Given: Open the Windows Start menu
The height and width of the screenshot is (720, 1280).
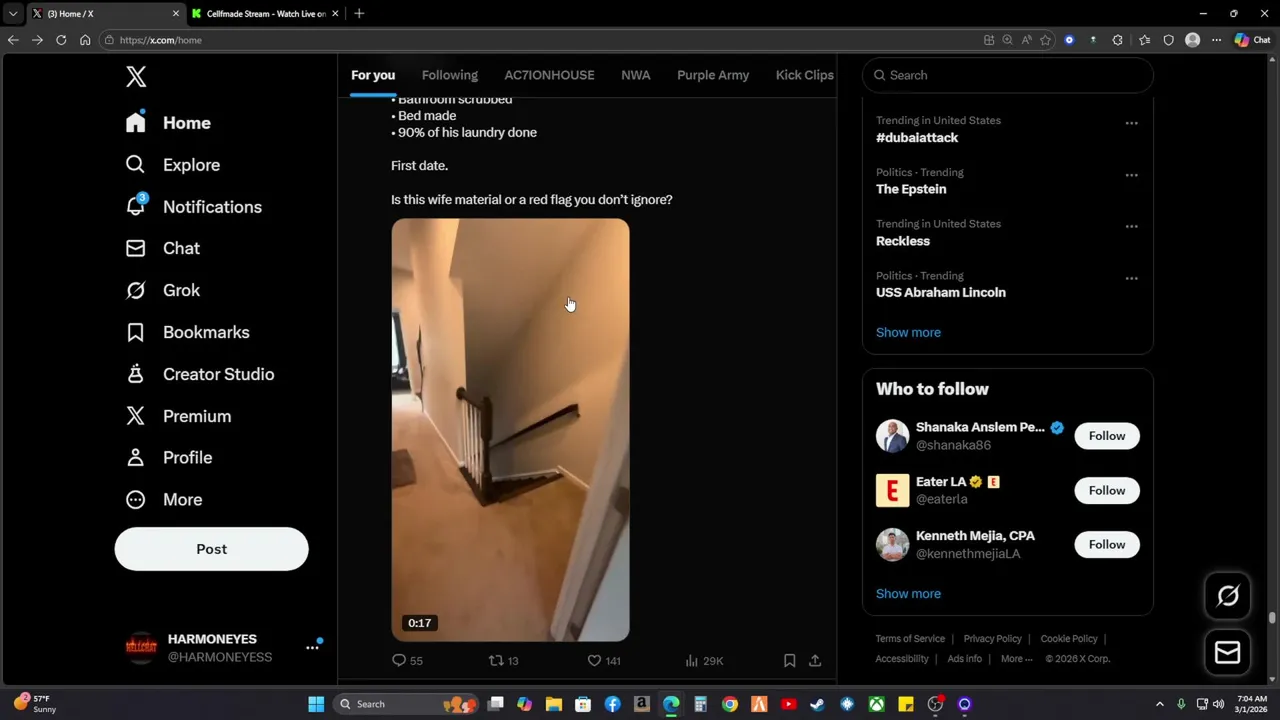Looking at the screenshot, I should (x=316, y=704).
